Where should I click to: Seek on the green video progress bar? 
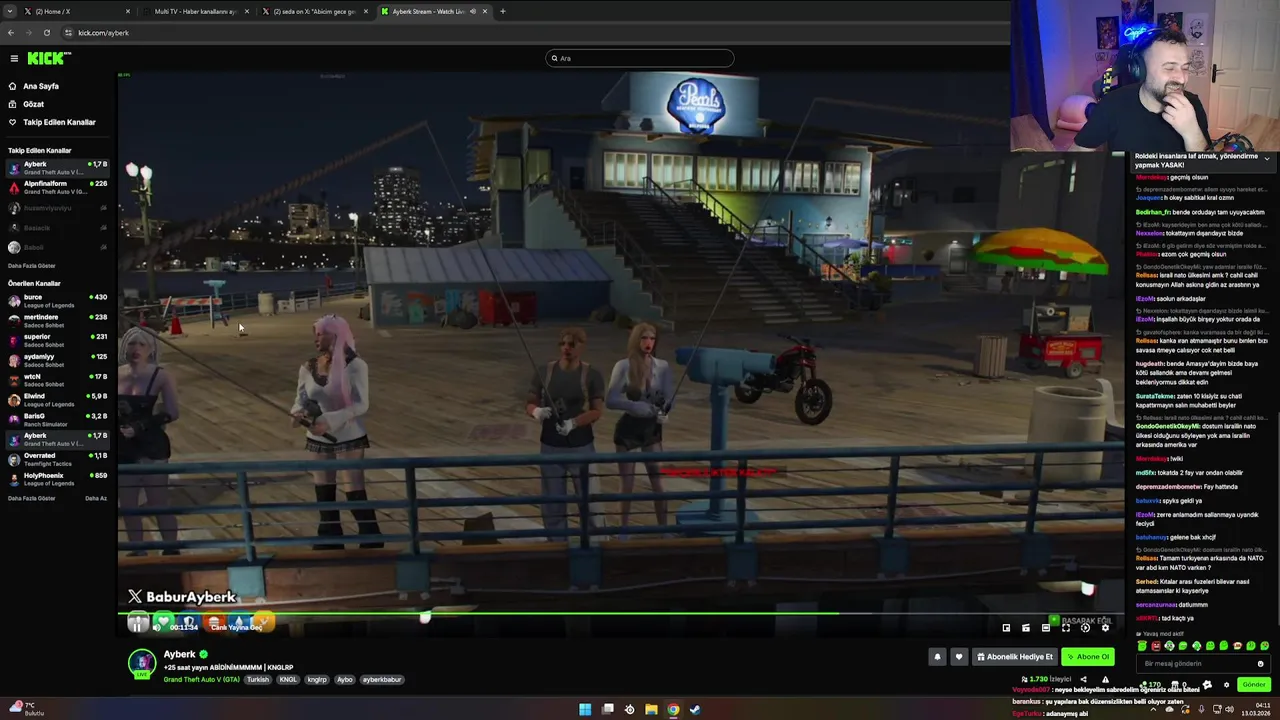point(620,612)
